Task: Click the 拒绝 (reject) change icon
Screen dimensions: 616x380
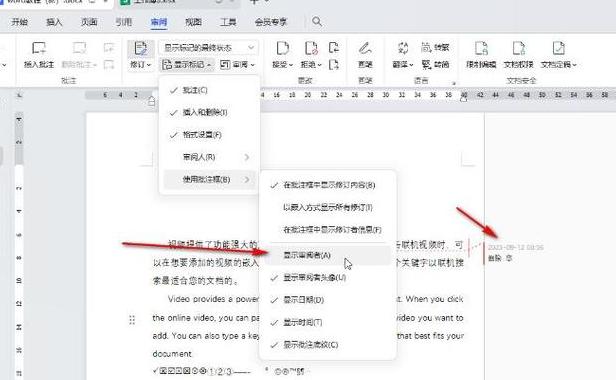Action: tap(311, 48)
